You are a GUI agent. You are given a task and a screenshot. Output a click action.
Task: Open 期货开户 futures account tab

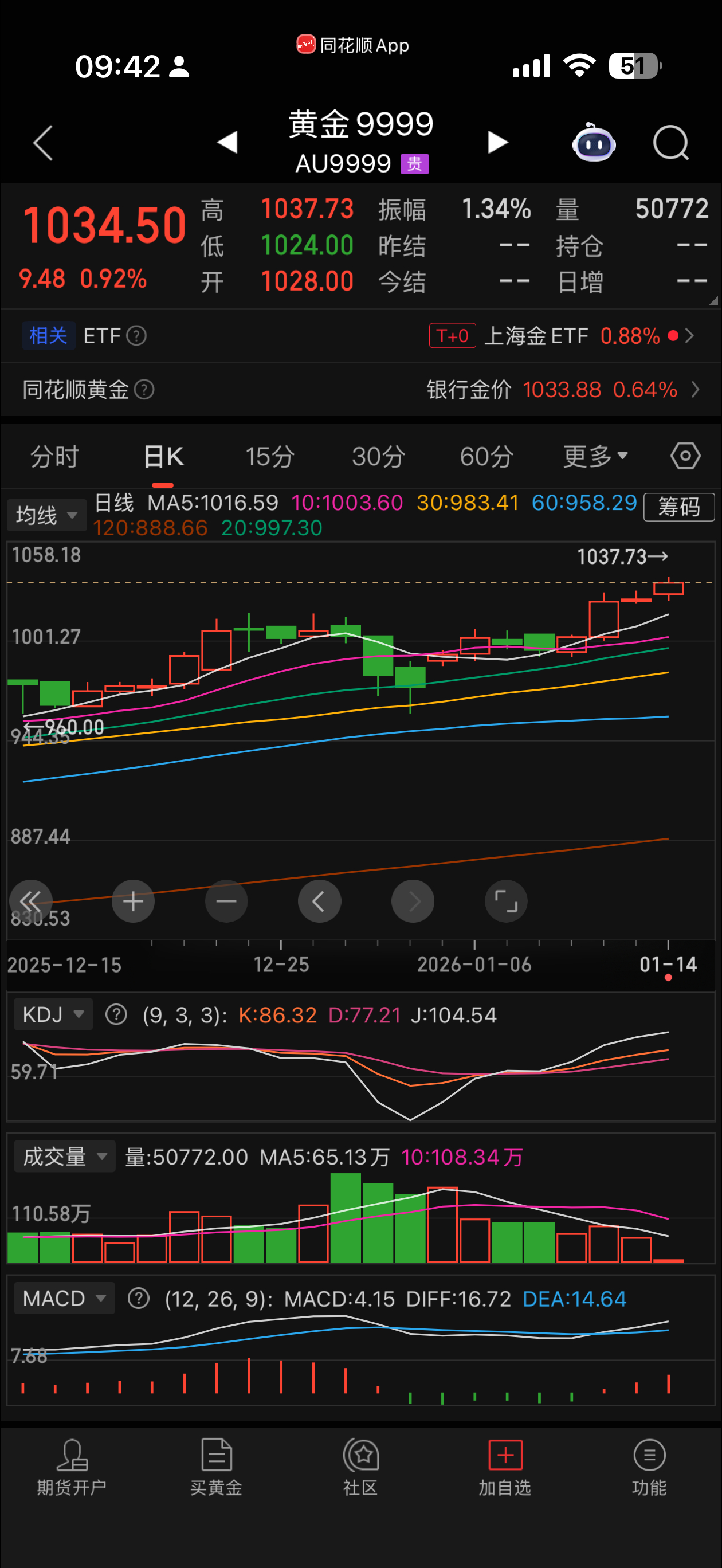(72, 1468)
